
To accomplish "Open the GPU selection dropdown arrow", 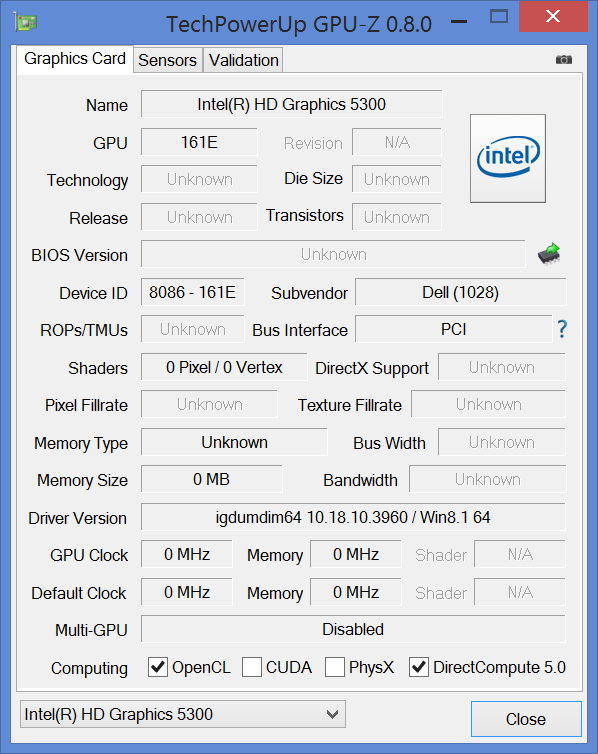I will [x=332, y=714].
